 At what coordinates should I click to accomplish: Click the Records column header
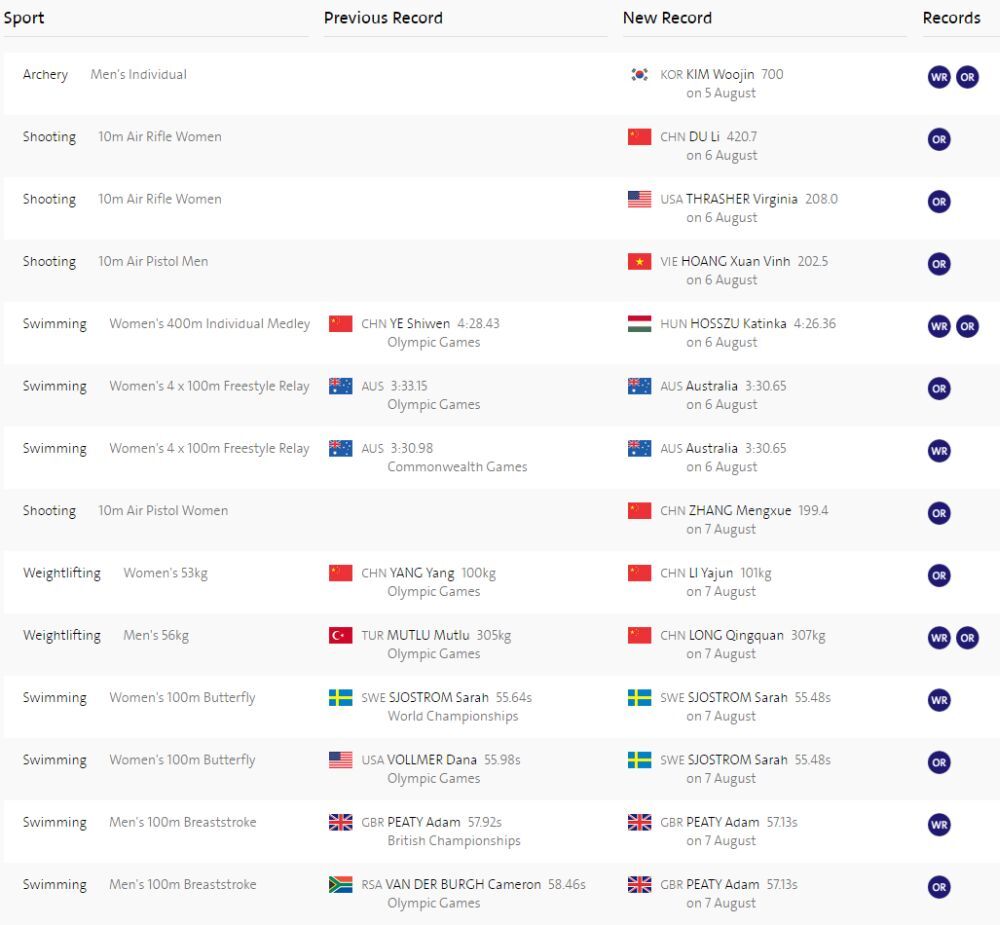tap(951, 18)
